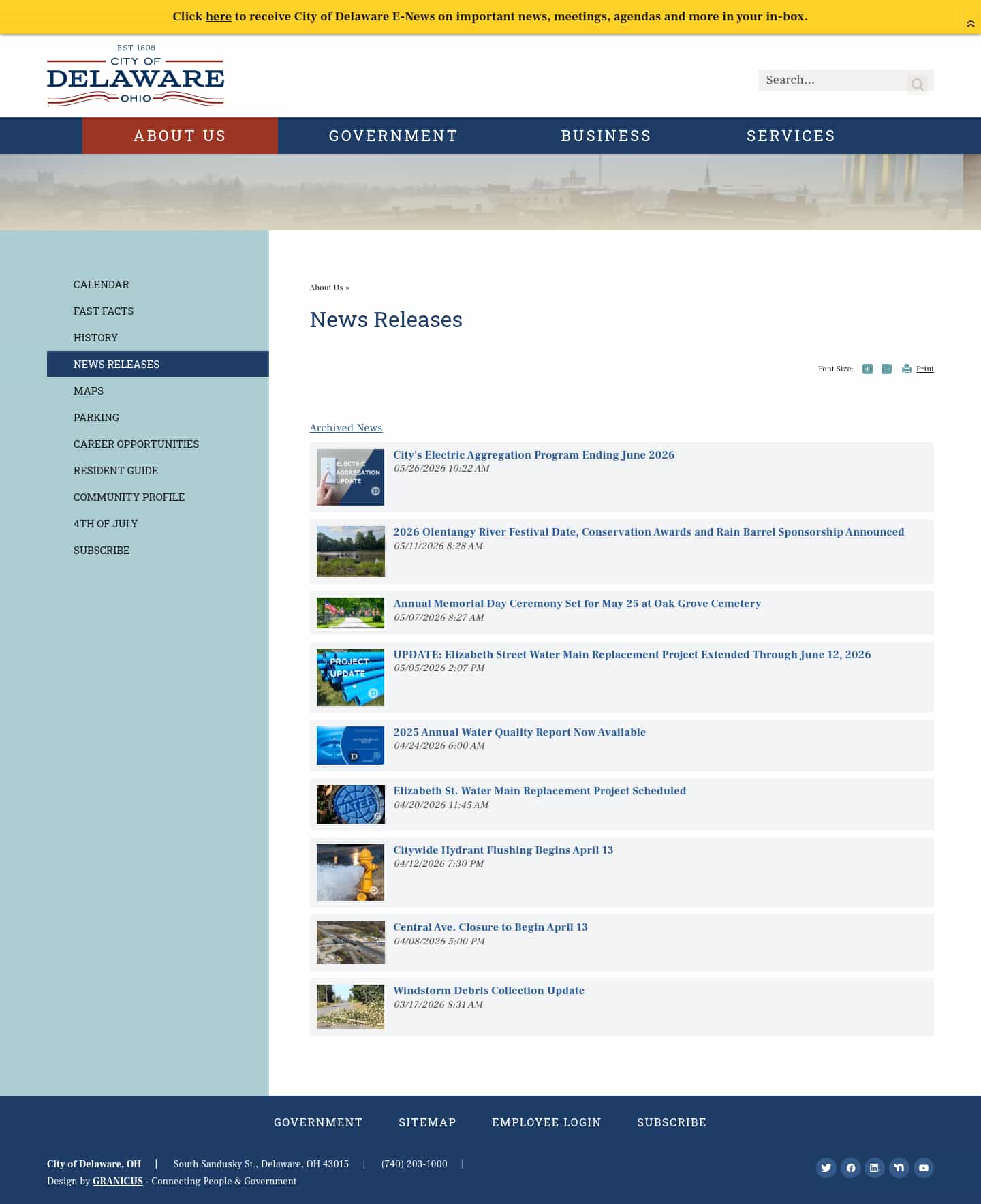Open 2025 Annual Water Quality Report article
981x1204 pixels.
point(519,732)
